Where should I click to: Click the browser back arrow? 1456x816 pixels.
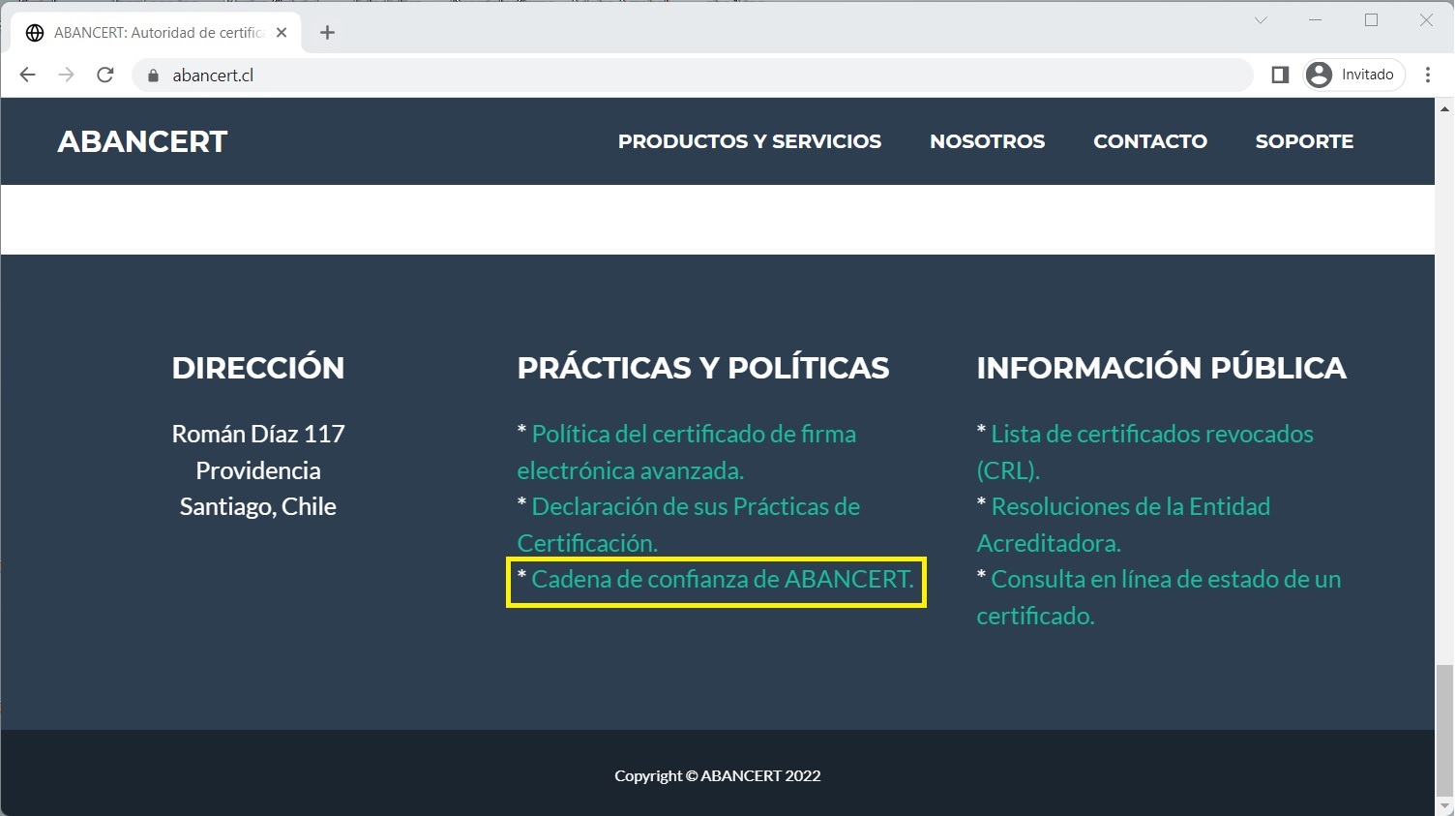pyautogui.click(x=27, y=75)
